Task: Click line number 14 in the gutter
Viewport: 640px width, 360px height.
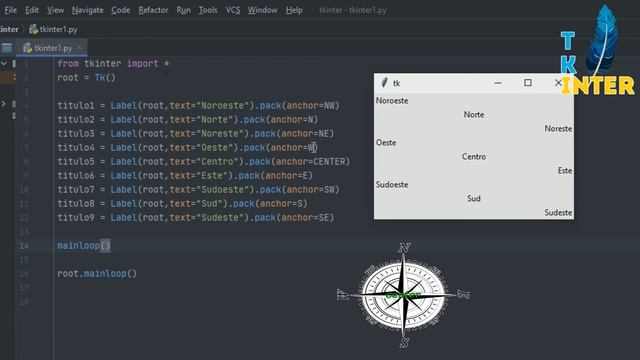Action: coord(24,246)
